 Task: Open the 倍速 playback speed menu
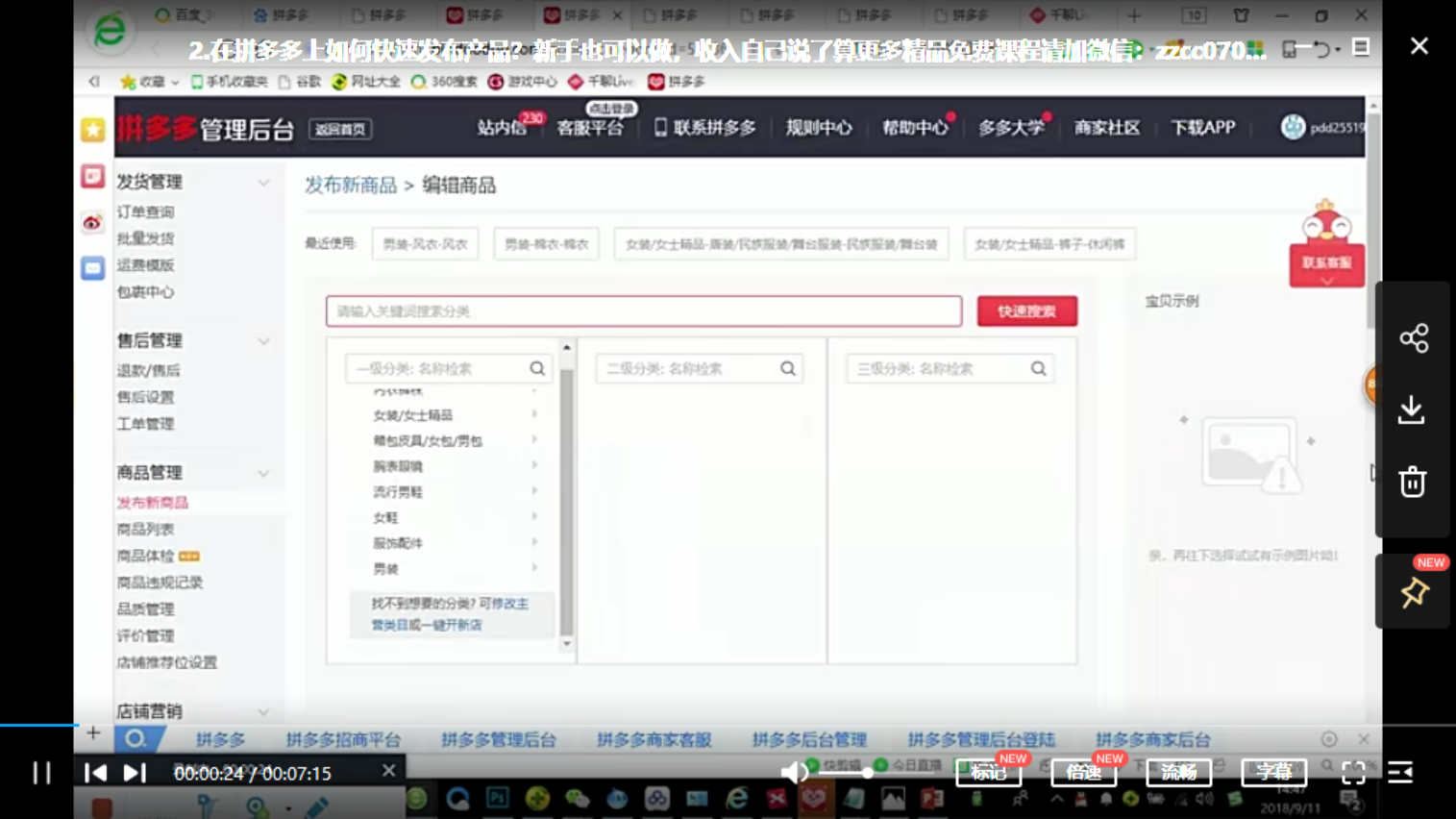(x=1083, y=772)
